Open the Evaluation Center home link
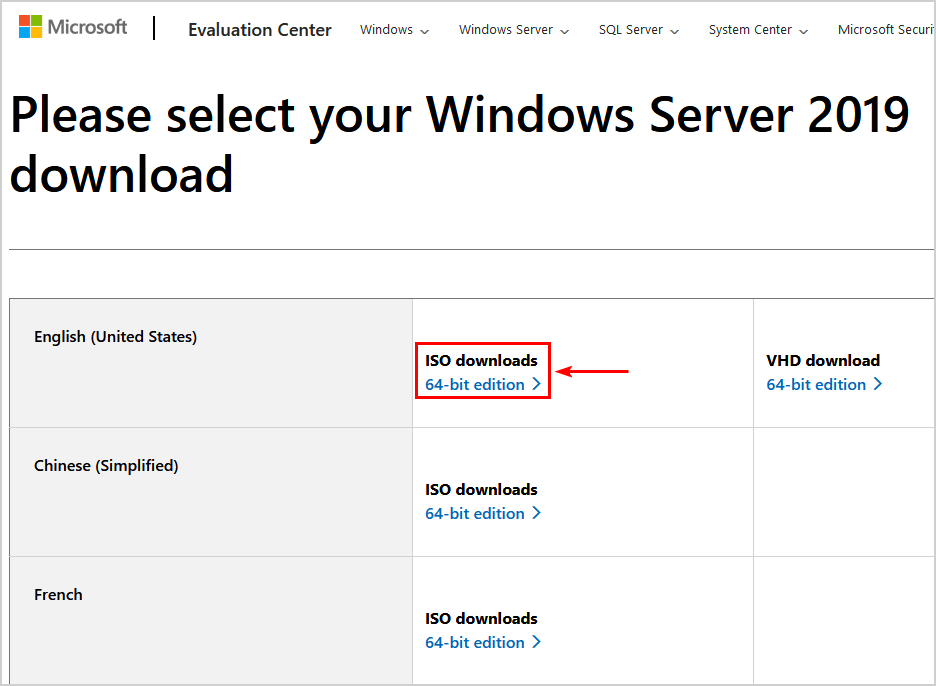This screenshot has height=686, width=936. (260, 30)
